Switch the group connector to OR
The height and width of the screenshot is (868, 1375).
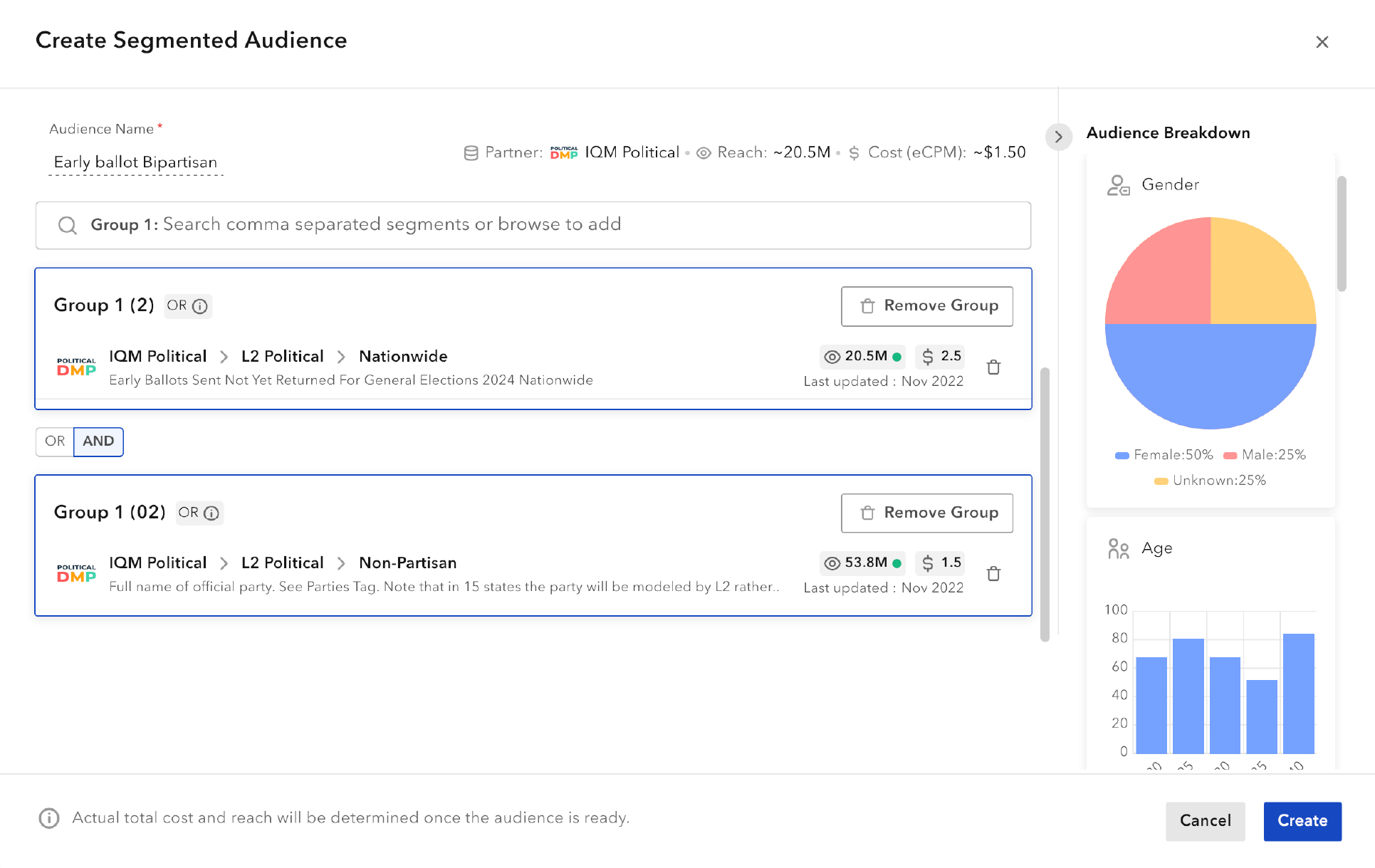click(54, 441)
